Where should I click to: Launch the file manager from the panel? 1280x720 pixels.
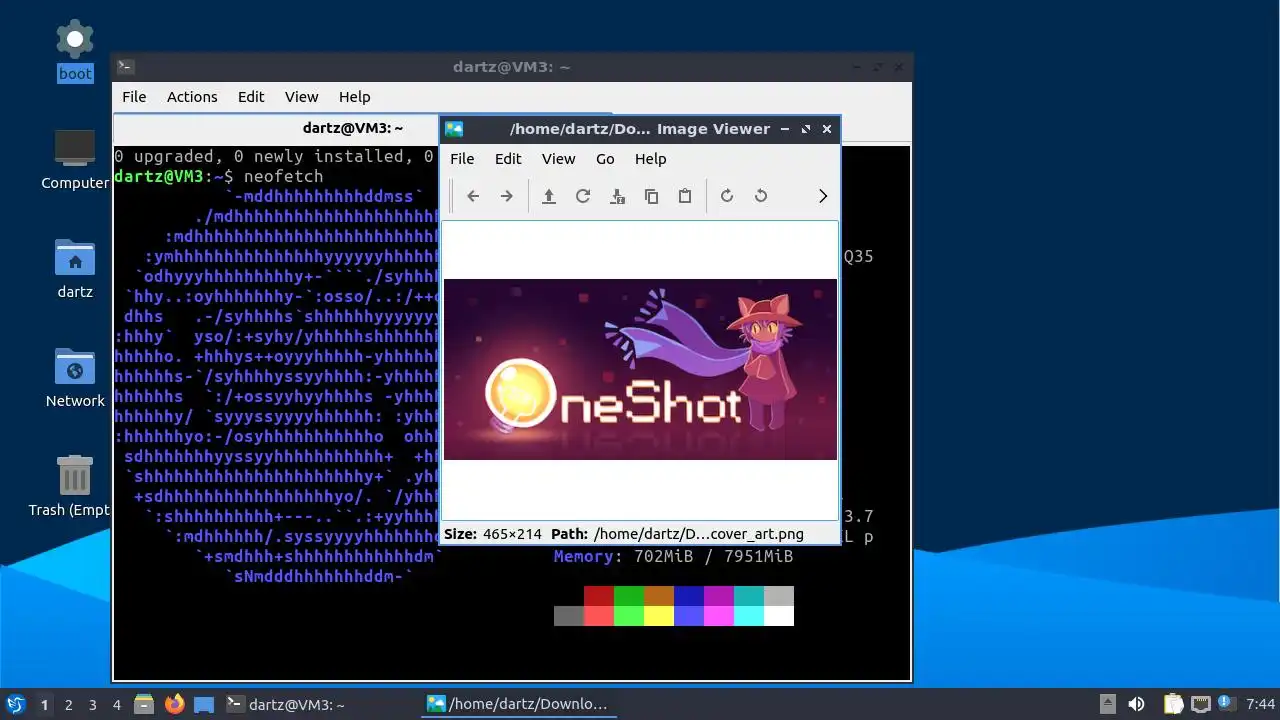point(144,704)
